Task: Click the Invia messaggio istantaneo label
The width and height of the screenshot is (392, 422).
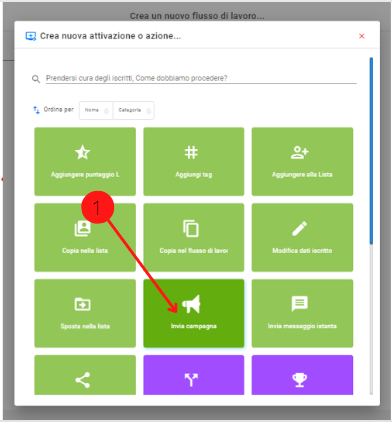Action: (302, 326)
